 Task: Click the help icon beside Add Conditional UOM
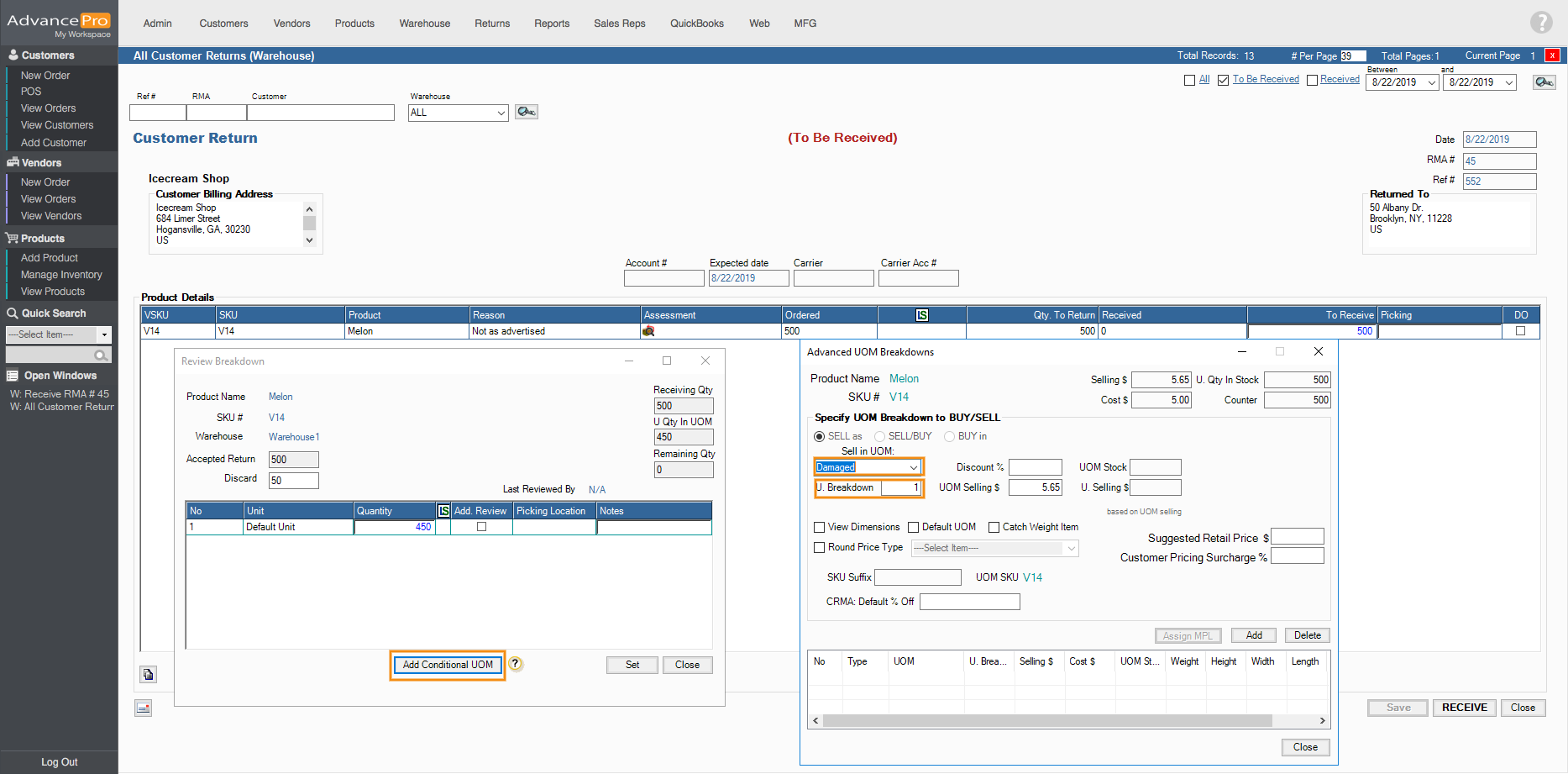(516, 664)
